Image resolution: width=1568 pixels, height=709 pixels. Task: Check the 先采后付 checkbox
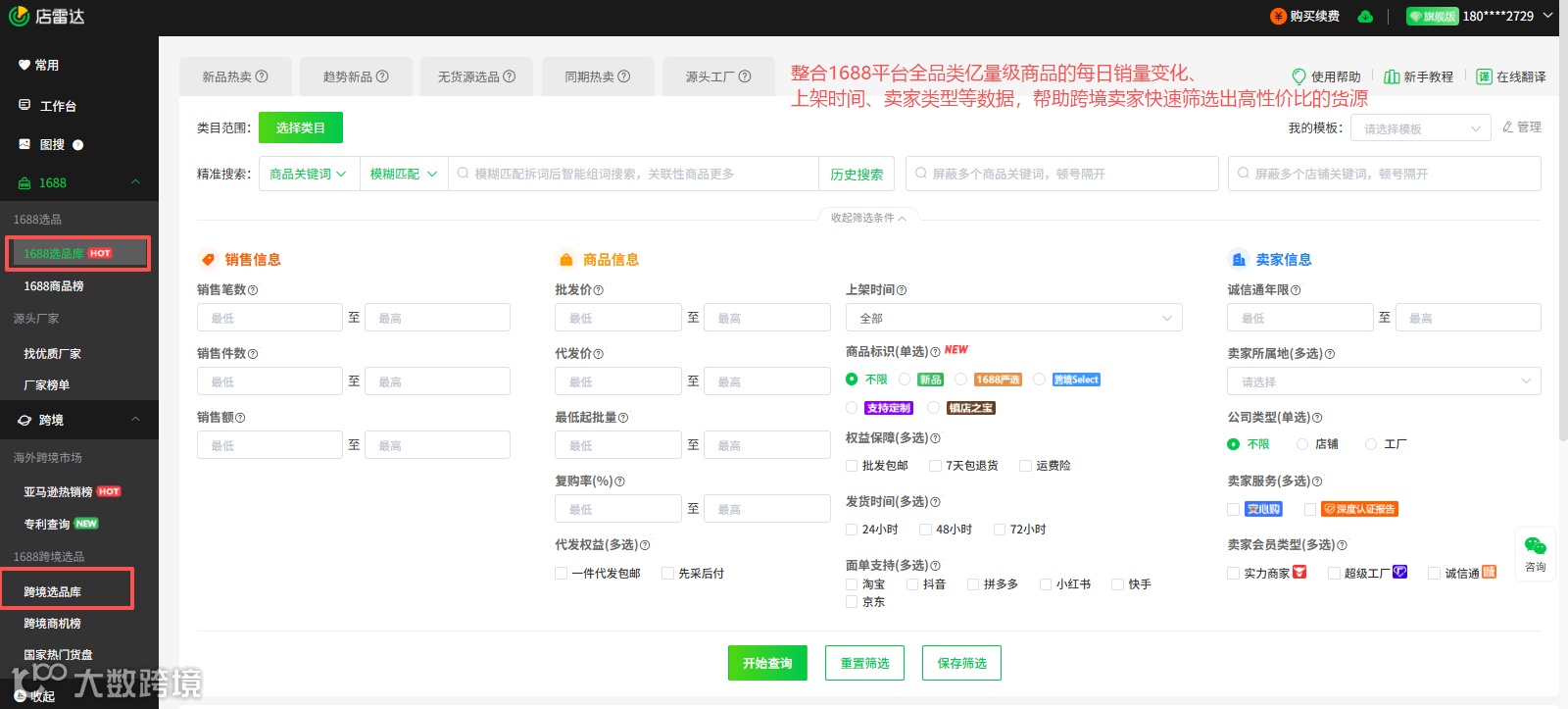point(667,574)
